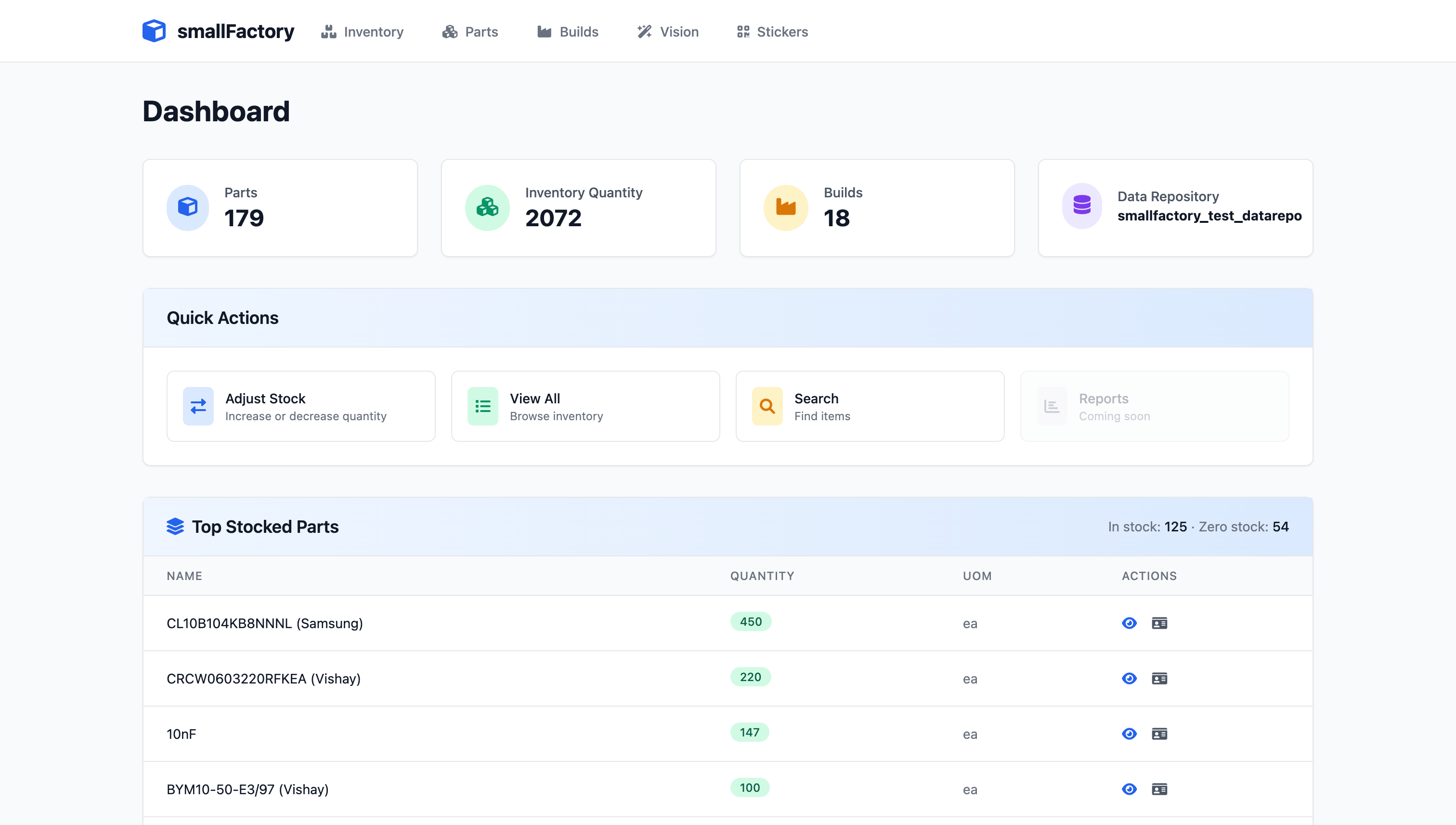1456x825 pixels.
Task: Go to the Parts nav item
Action: click(x=470, y=32)
